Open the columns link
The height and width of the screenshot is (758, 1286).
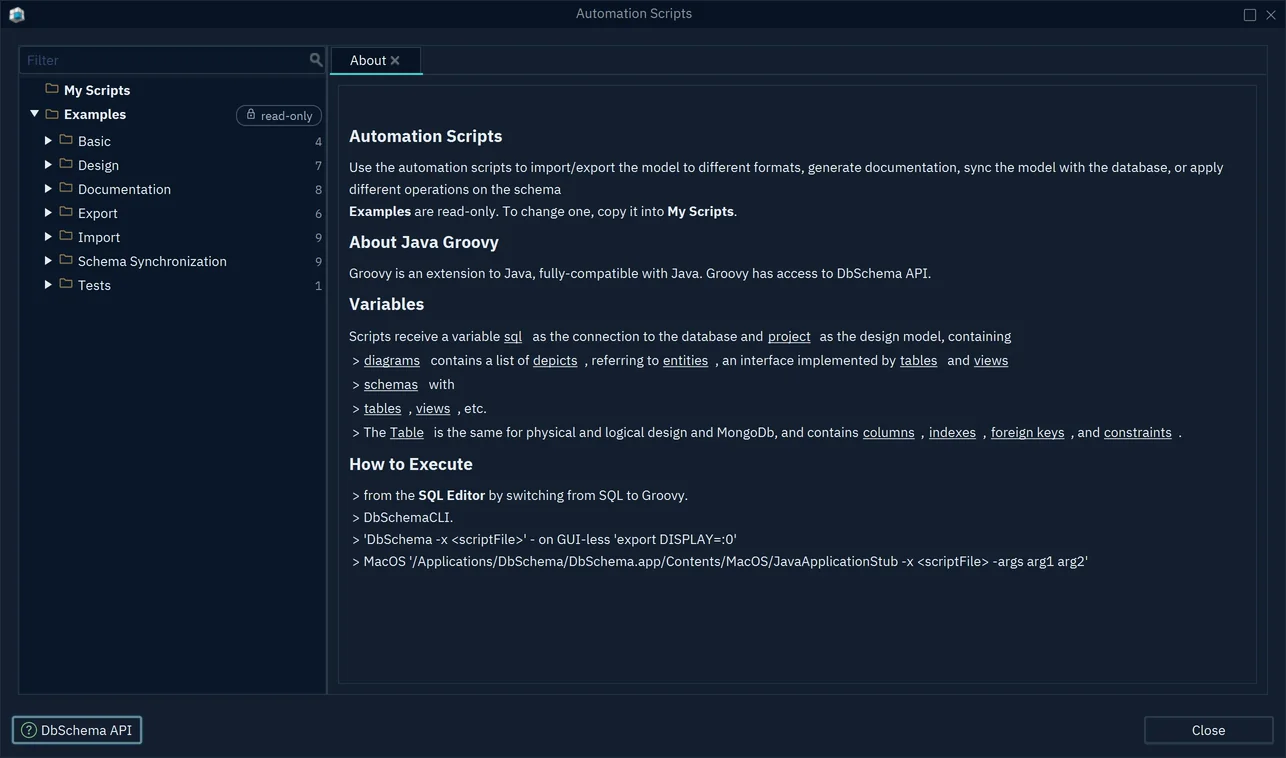[888, 432]
